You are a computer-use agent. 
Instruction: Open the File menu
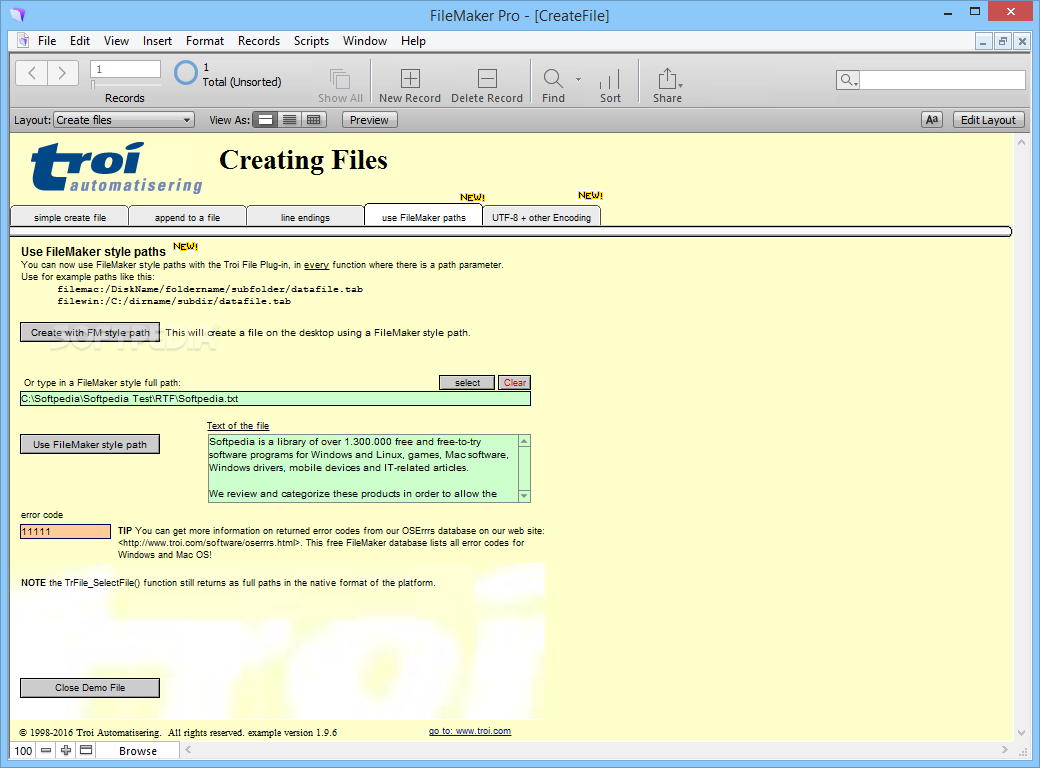click(47, 40)
